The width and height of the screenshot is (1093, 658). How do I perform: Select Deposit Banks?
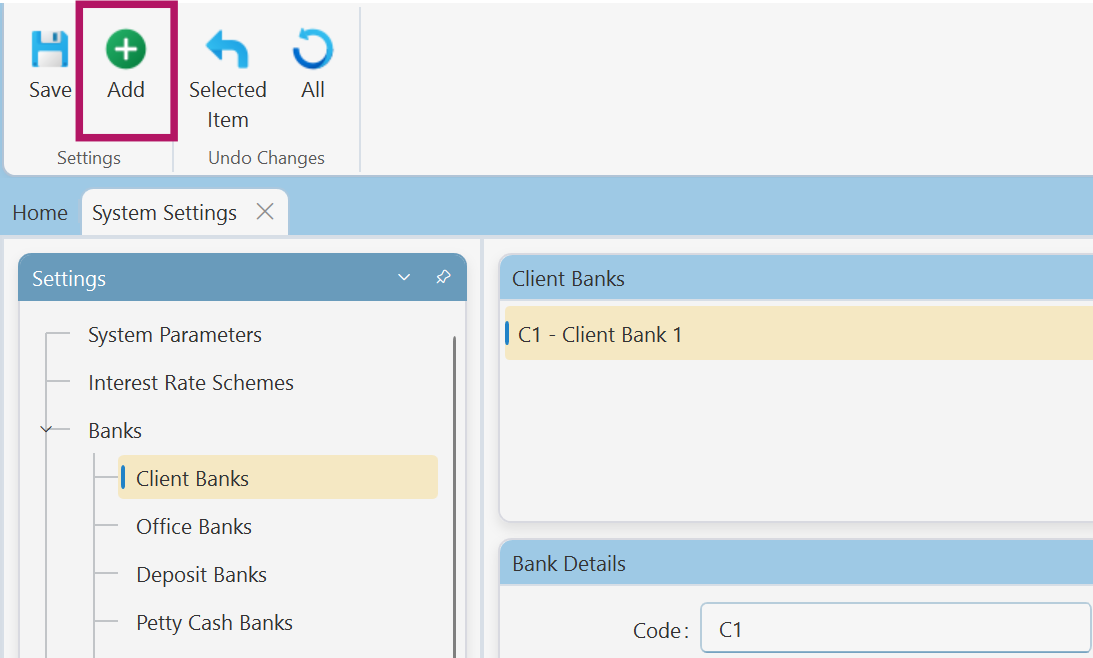(x=201, y=574)
